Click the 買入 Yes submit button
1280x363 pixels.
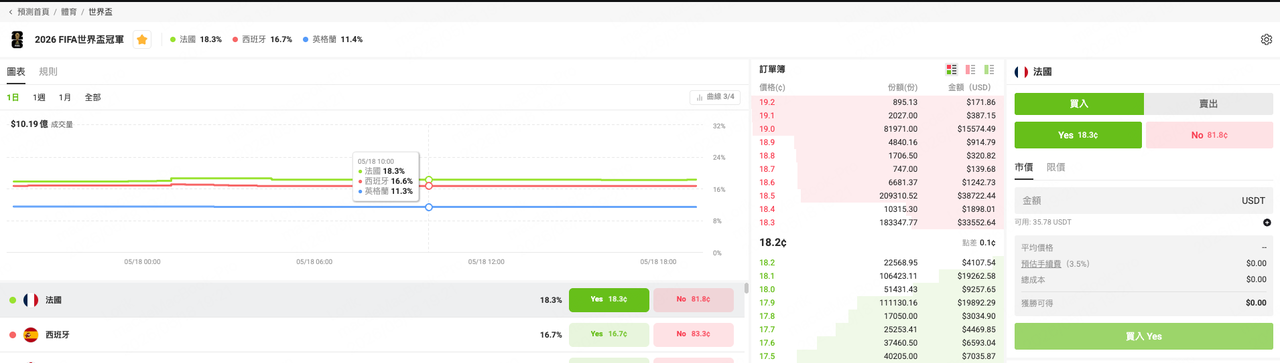pyautogui.click(x=1143, y=337)
